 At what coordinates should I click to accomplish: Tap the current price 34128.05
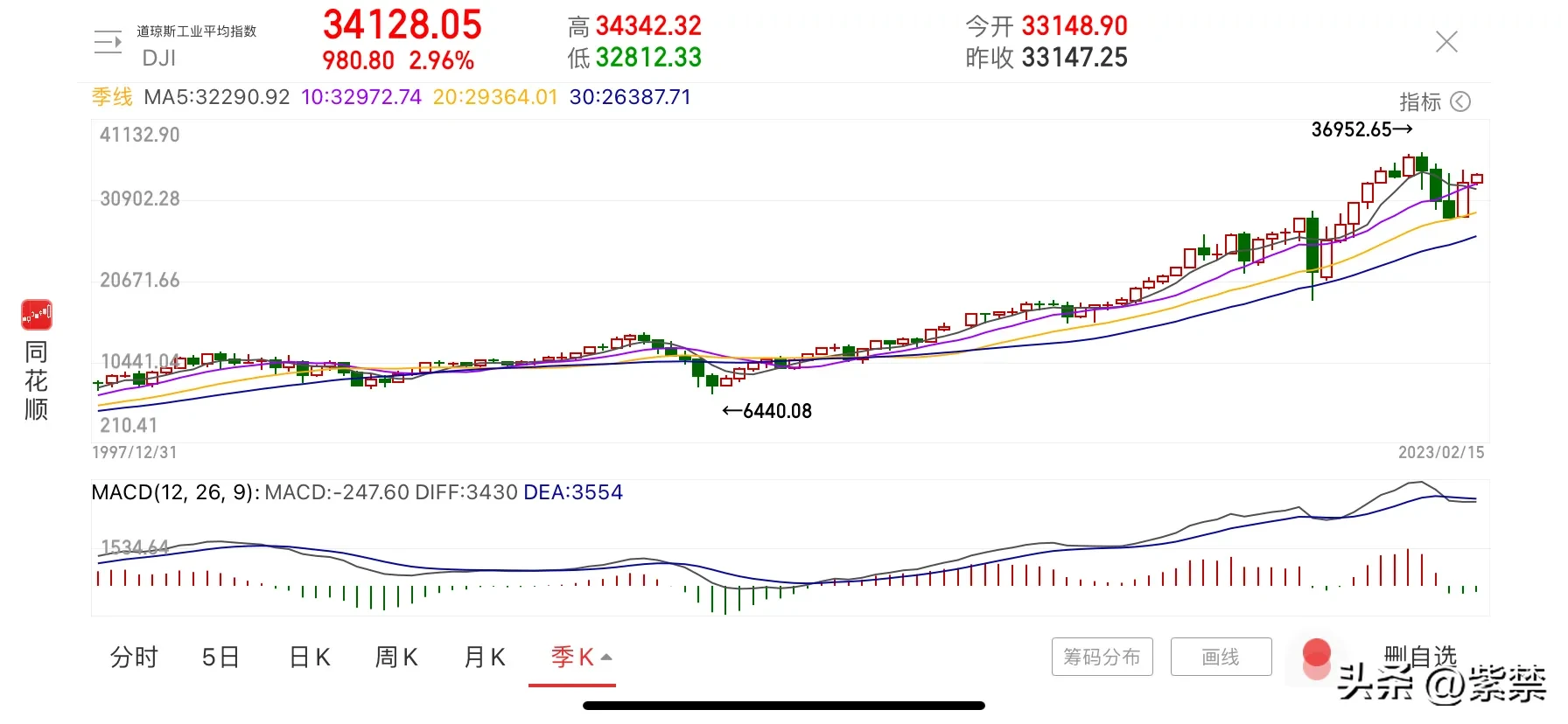pyautogui.click(x=402, y=24)
